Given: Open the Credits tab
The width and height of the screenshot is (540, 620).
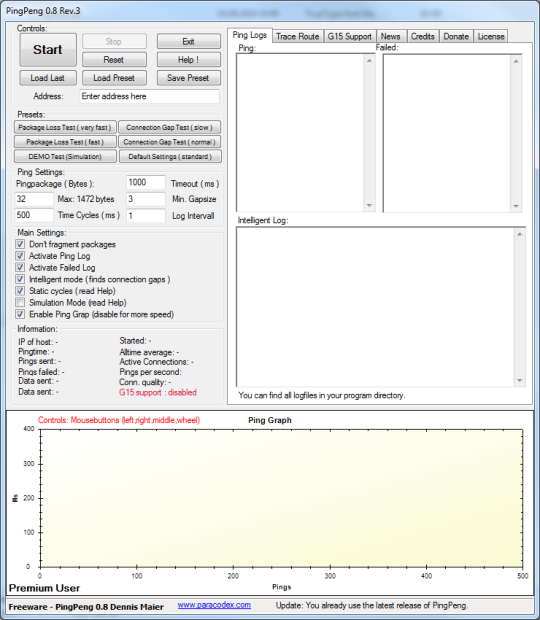Looking at the screenshot, I should (x=423, y=36).
